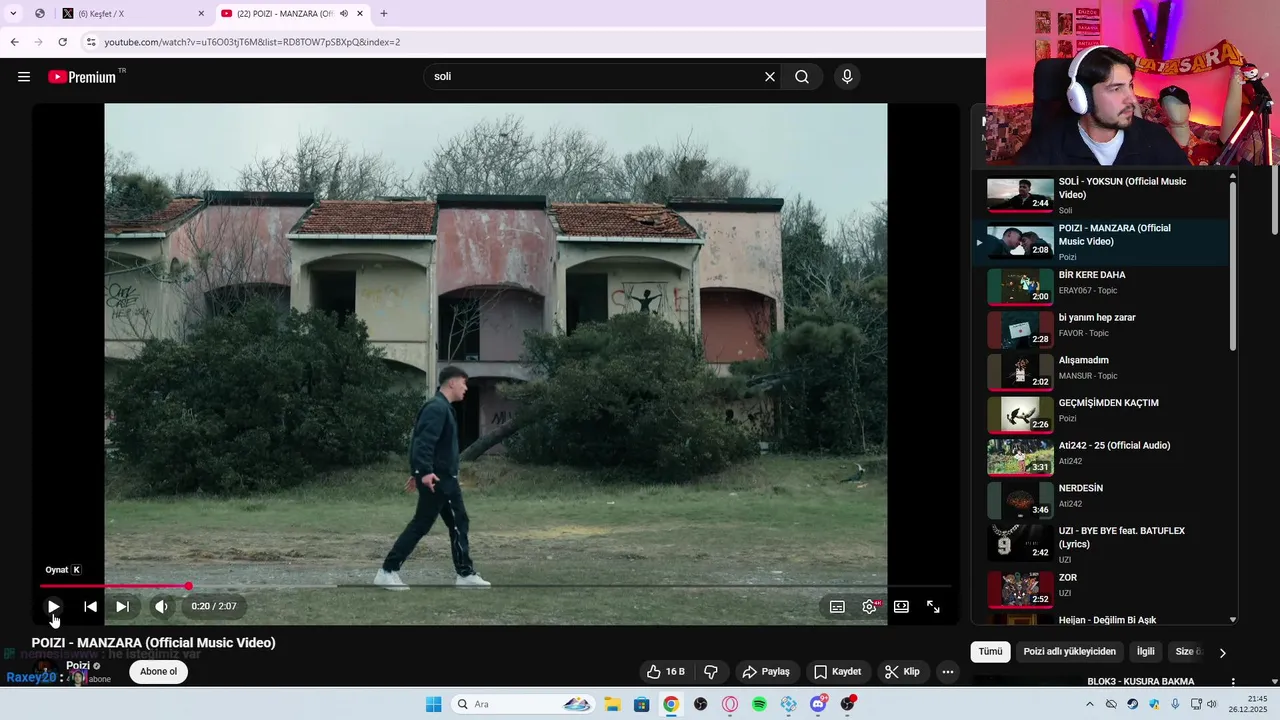Screen dimensions: 1280x720
Task: Open Chrome tab search dropdown arrow
Action: click(x=13, y=14)
